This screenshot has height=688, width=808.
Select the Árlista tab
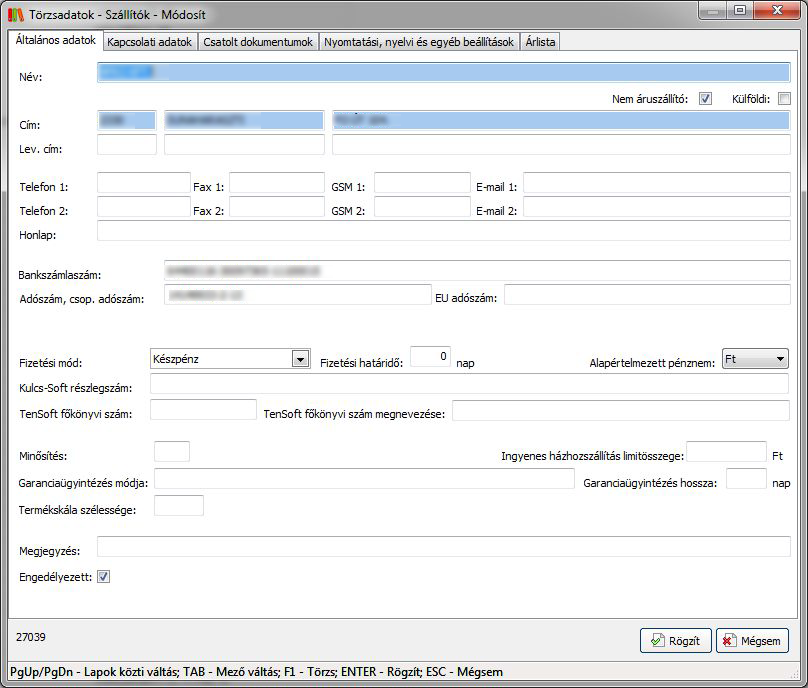click(541, 42)
